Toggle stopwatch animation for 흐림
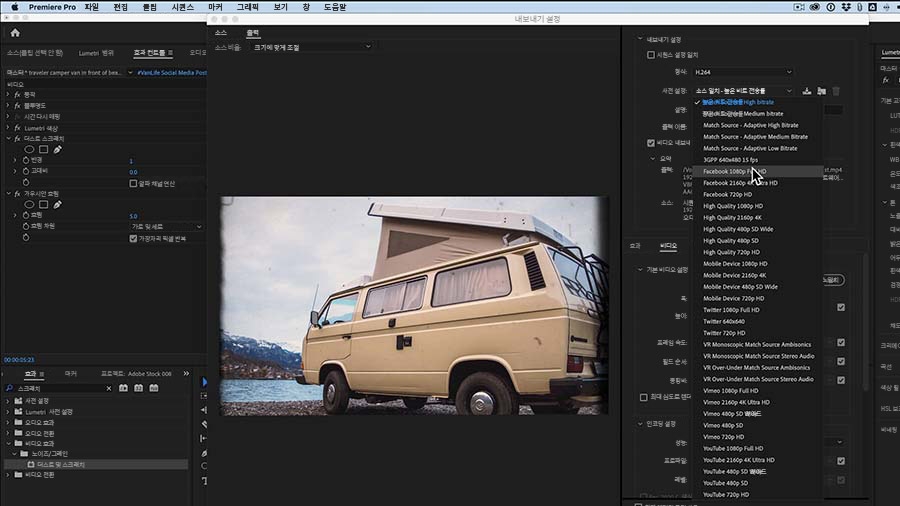900x506 pixels. coord(26,215)
